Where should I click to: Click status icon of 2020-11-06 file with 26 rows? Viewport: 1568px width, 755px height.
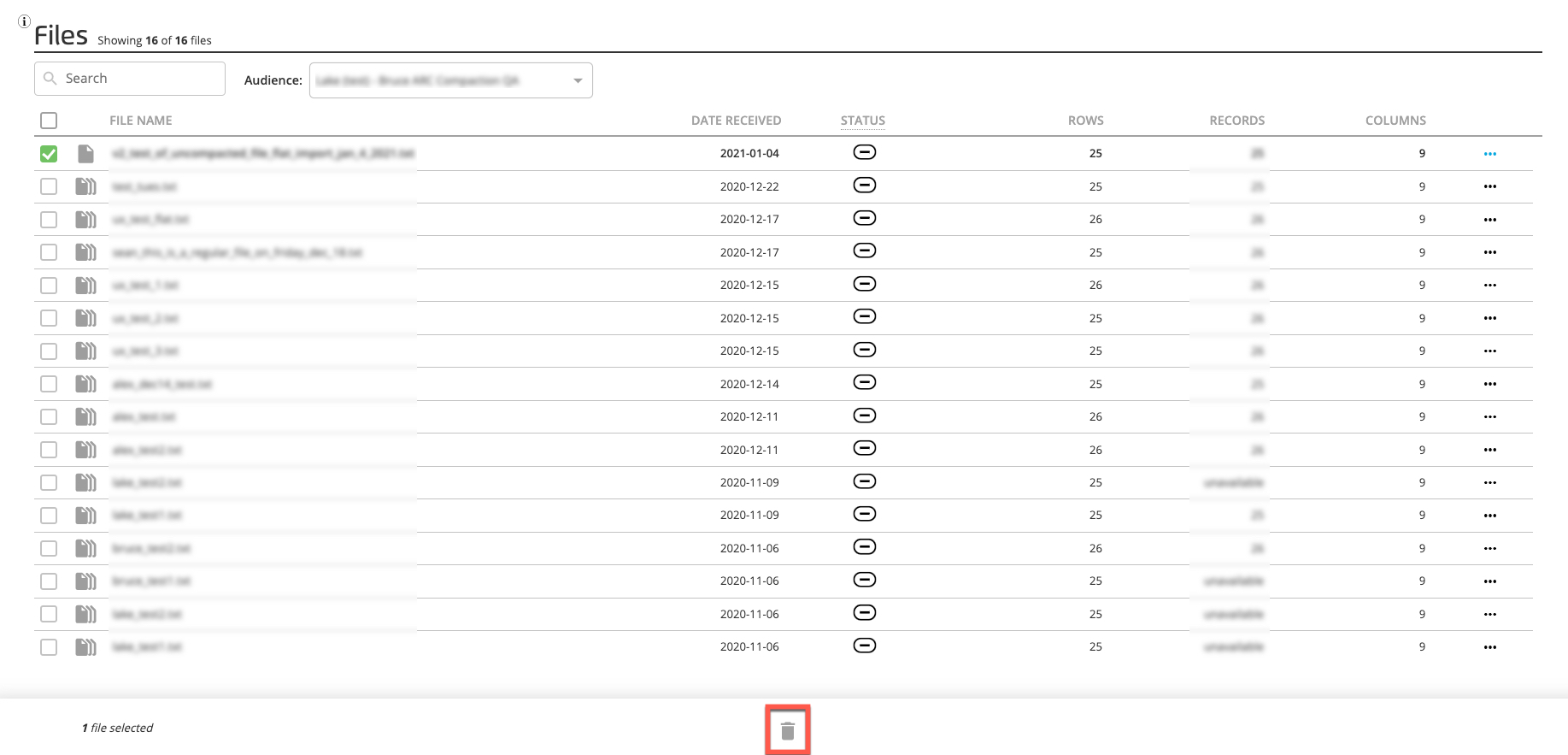tap(865, 546)
